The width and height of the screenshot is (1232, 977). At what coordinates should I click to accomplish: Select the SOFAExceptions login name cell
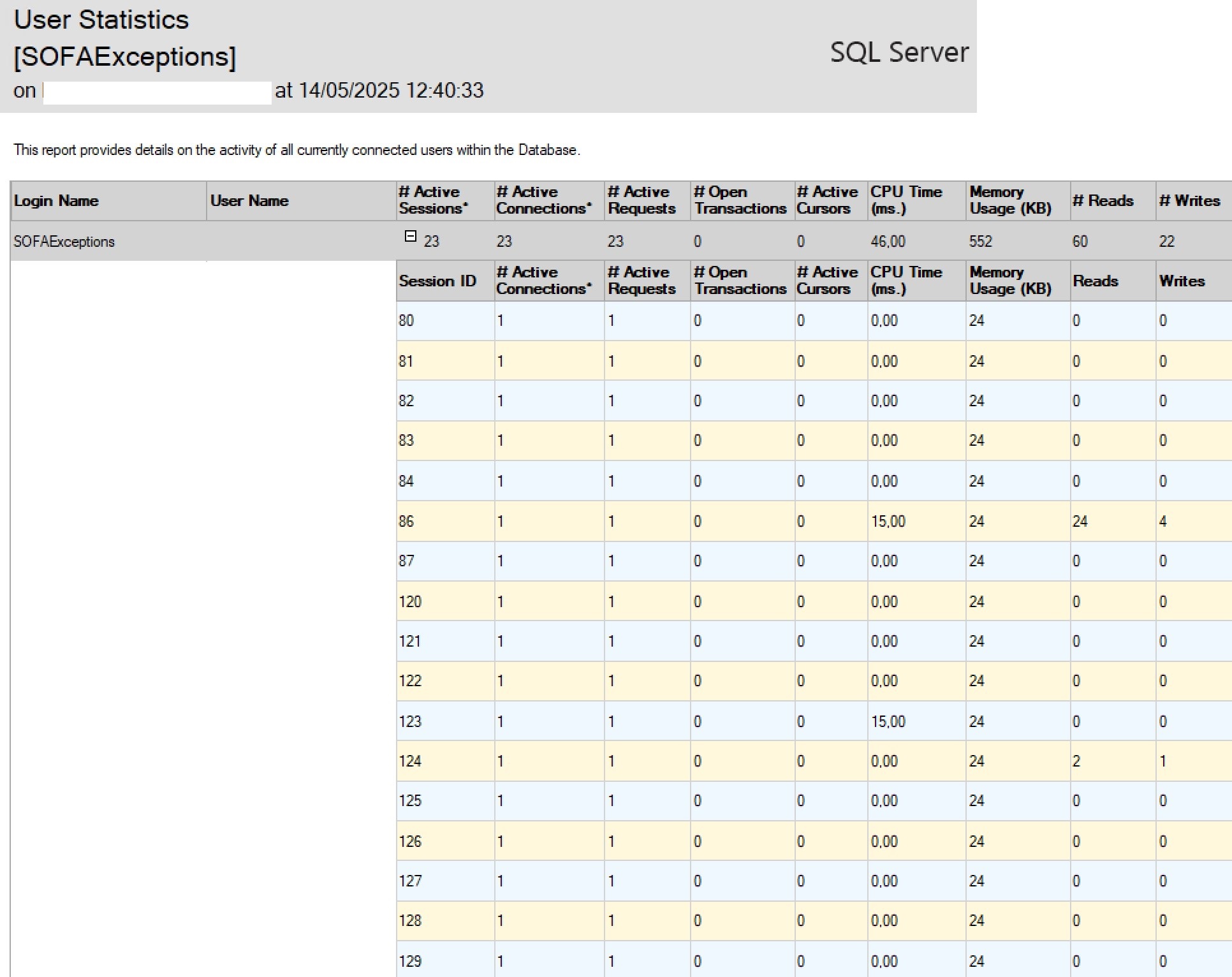coord(64,242)
